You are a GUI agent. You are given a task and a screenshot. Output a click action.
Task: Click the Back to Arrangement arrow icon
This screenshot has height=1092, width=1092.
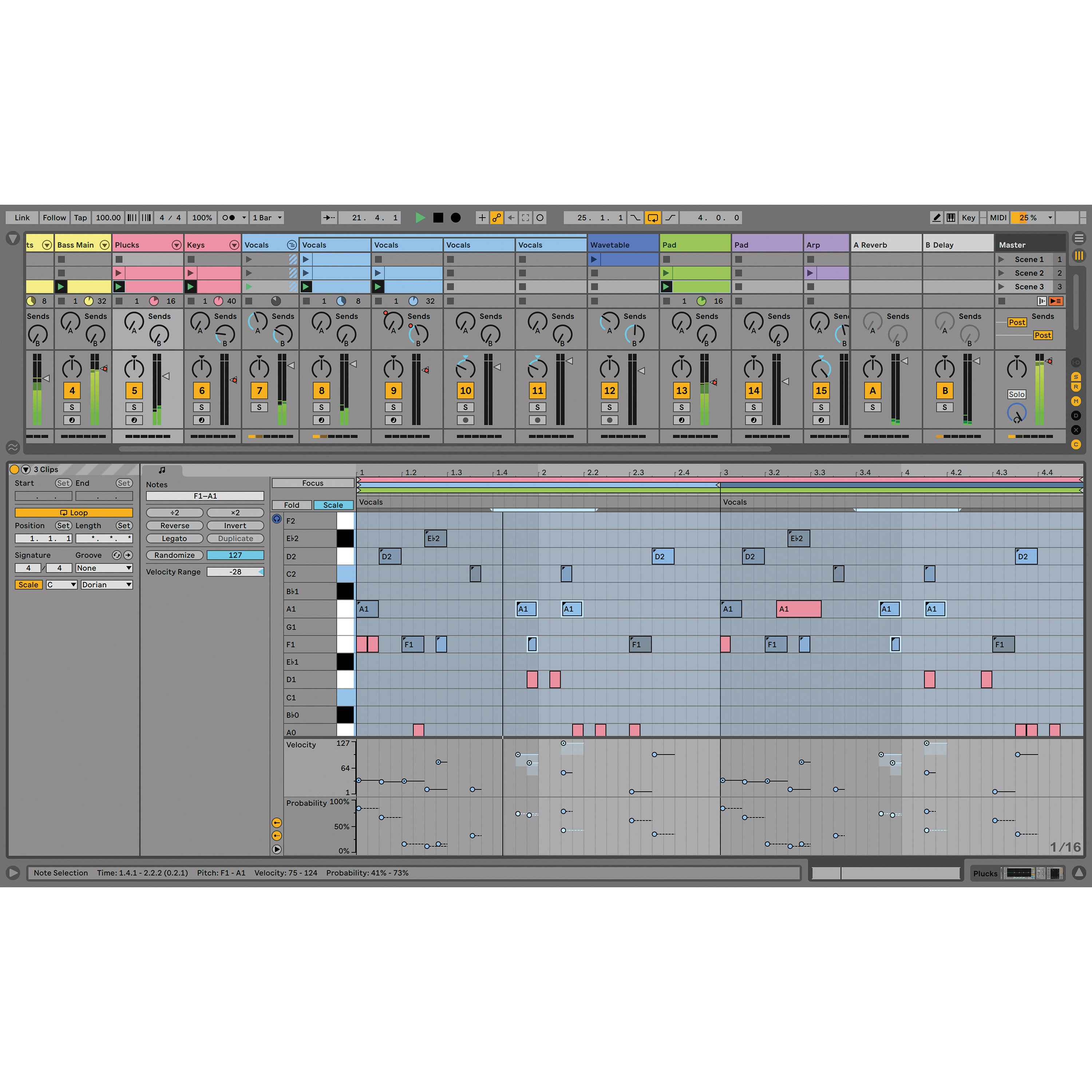[511, 218]
